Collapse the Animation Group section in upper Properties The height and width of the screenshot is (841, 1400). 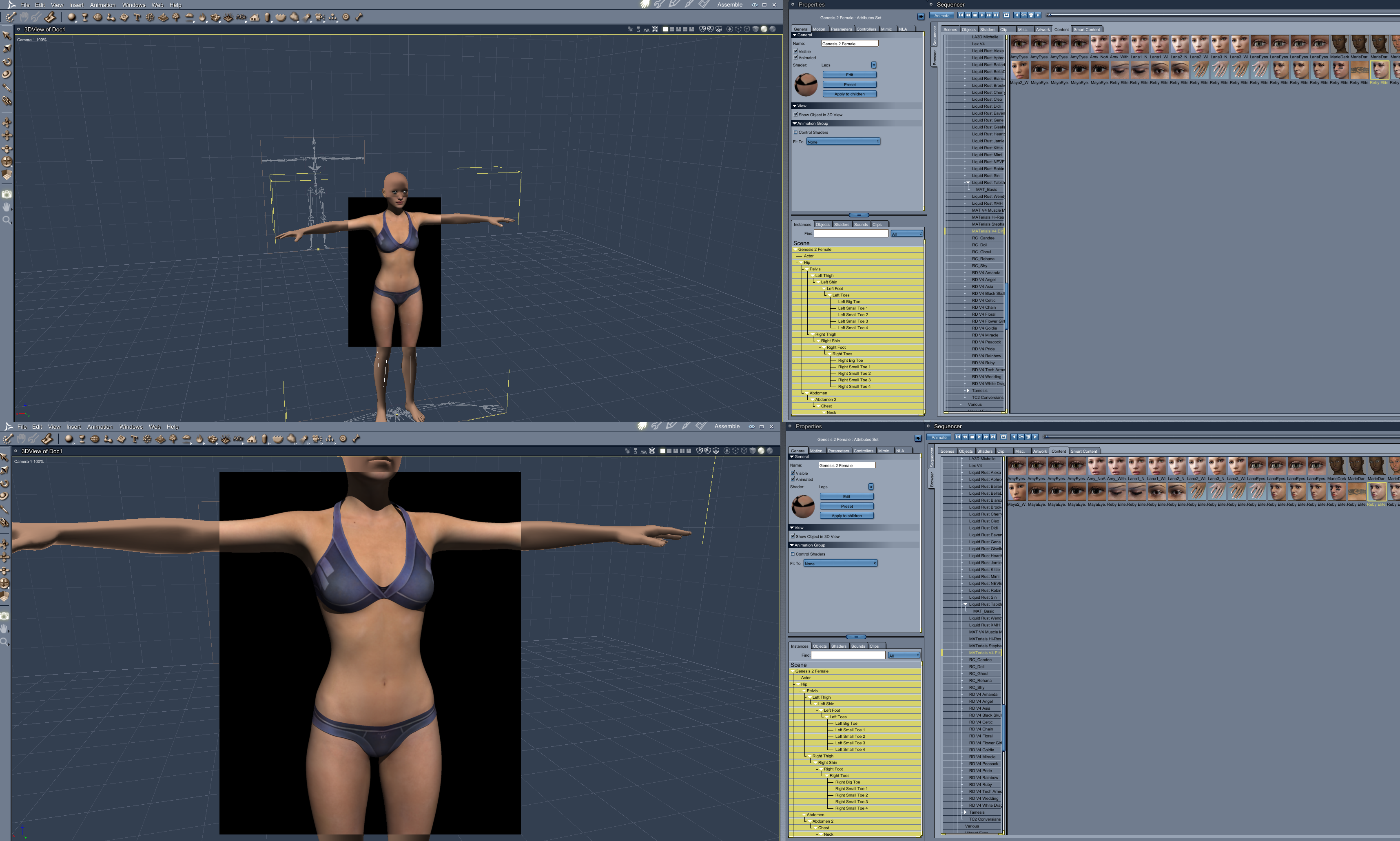(x=795, y=123)
